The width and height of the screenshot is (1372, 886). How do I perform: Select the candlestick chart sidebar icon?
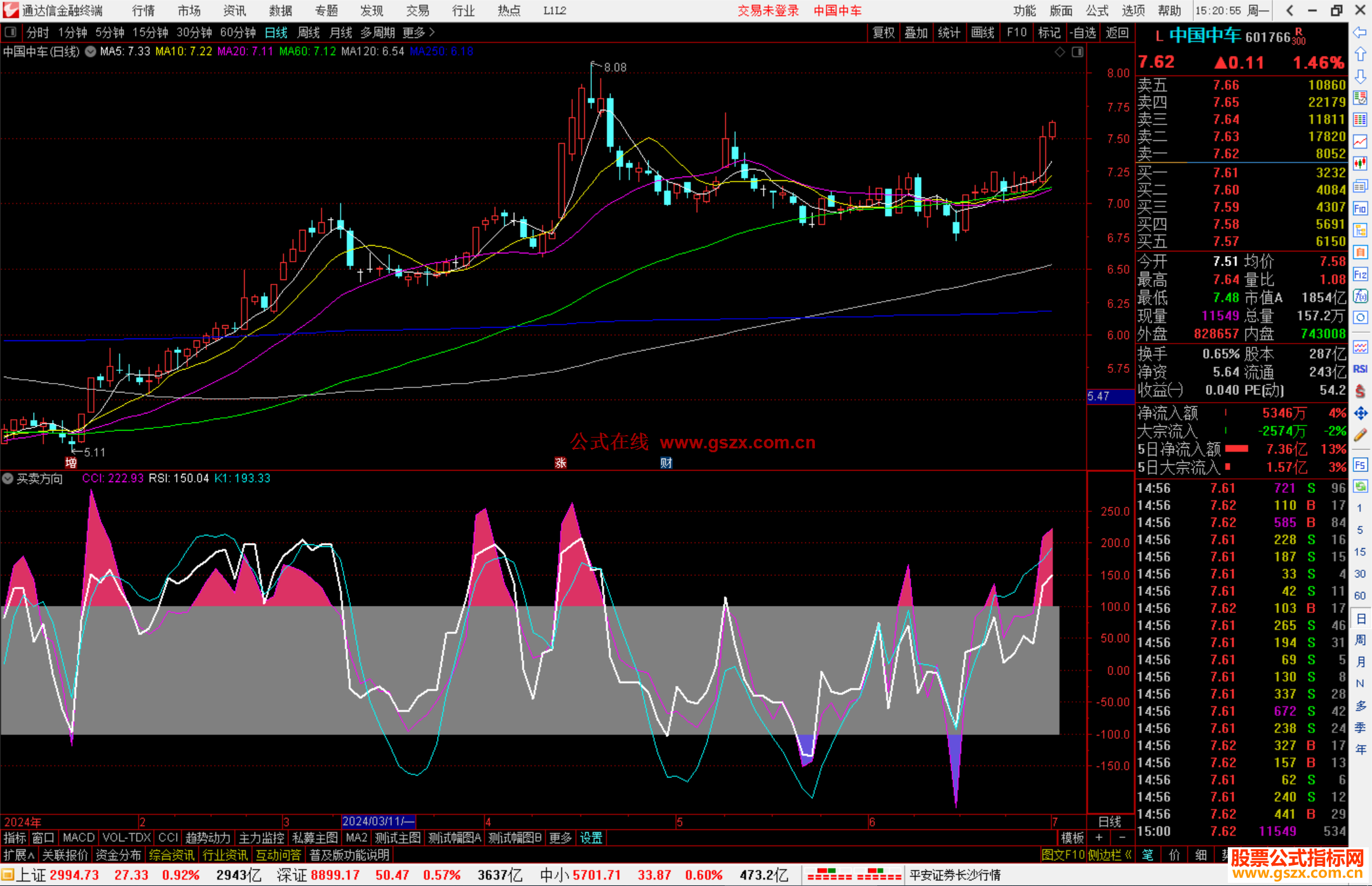[x=1360, y=164]
